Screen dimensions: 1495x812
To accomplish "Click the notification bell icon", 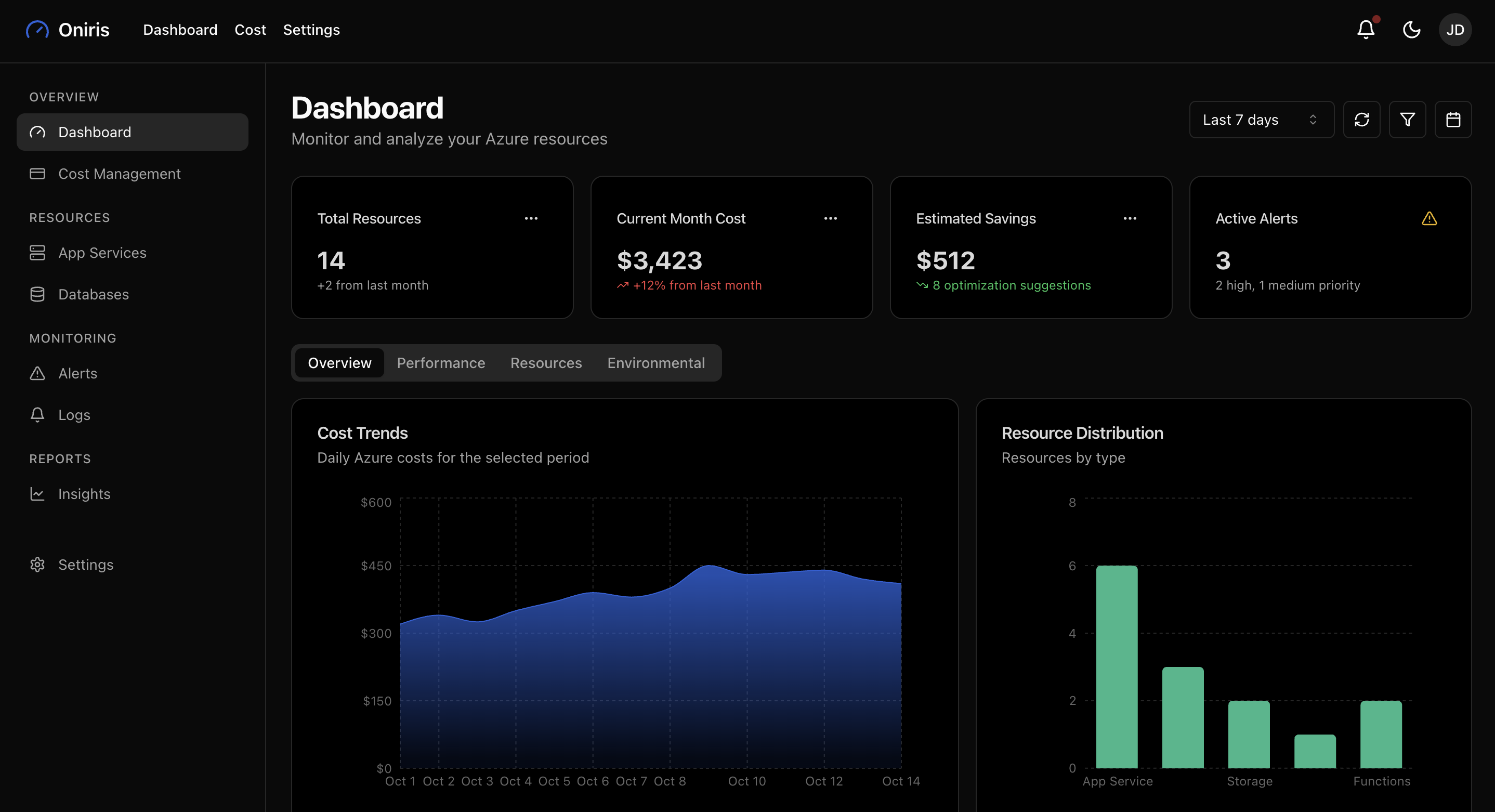I will [x=1366, y=30].
